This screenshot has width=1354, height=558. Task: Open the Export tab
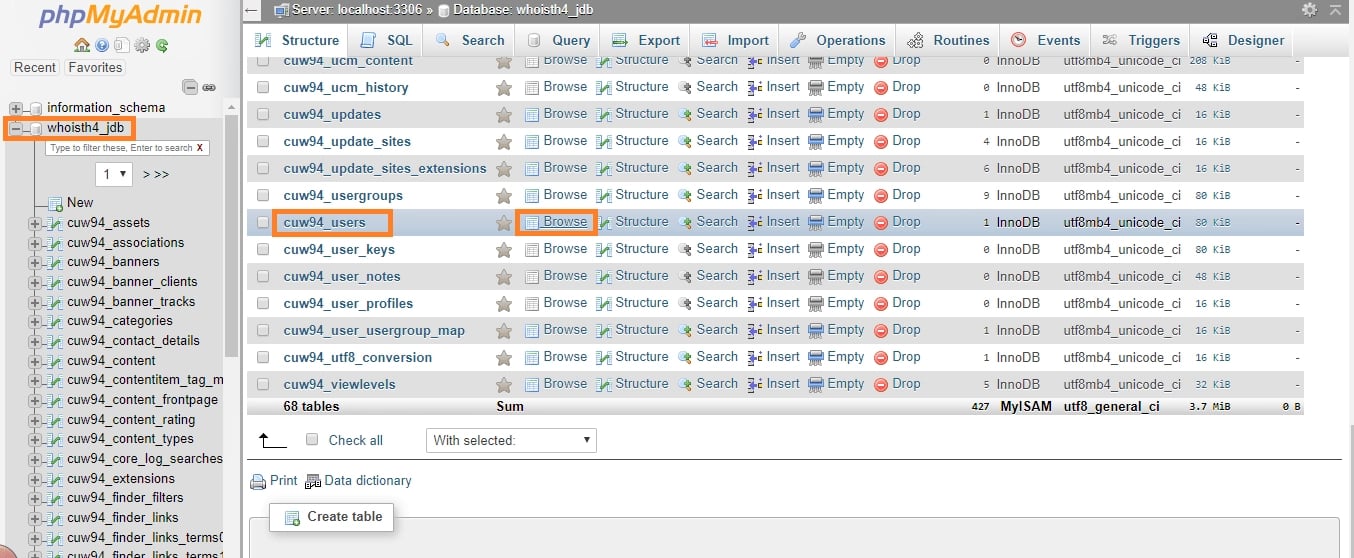tap(647, 41)
